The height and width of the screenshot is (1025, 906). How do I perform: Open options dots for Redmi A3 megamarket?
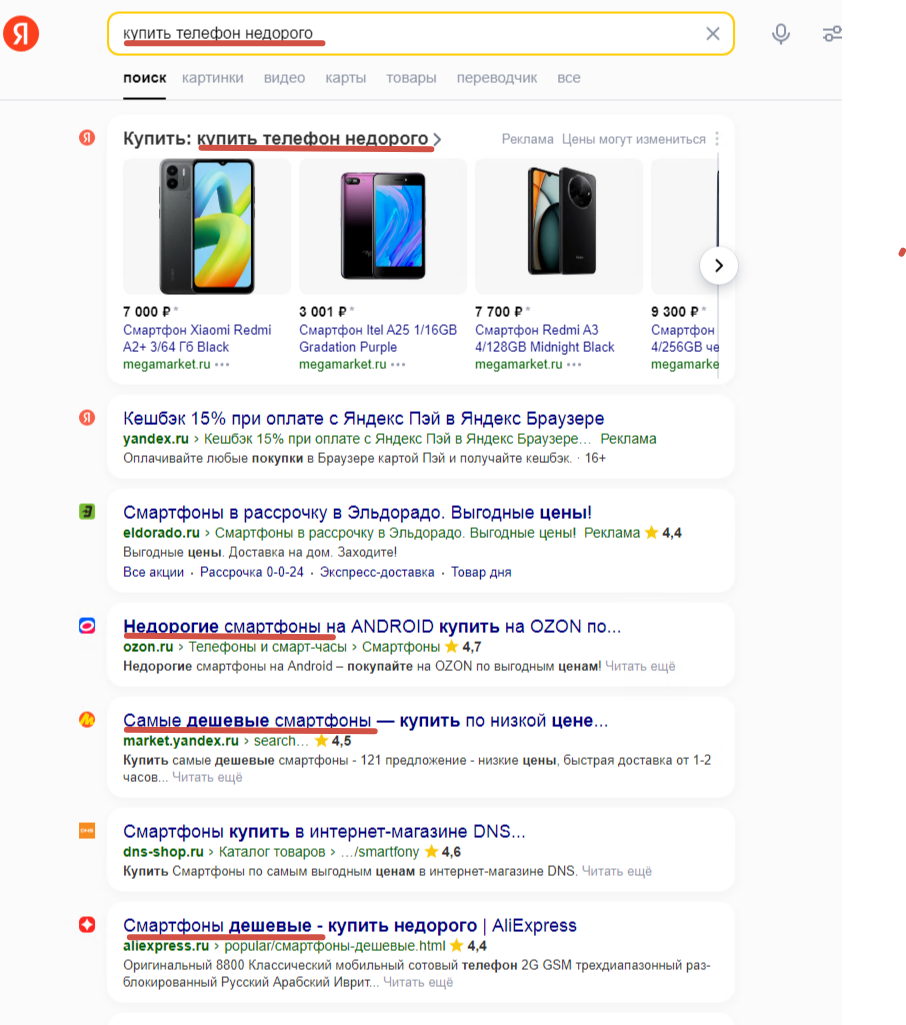tap(574, 365)
